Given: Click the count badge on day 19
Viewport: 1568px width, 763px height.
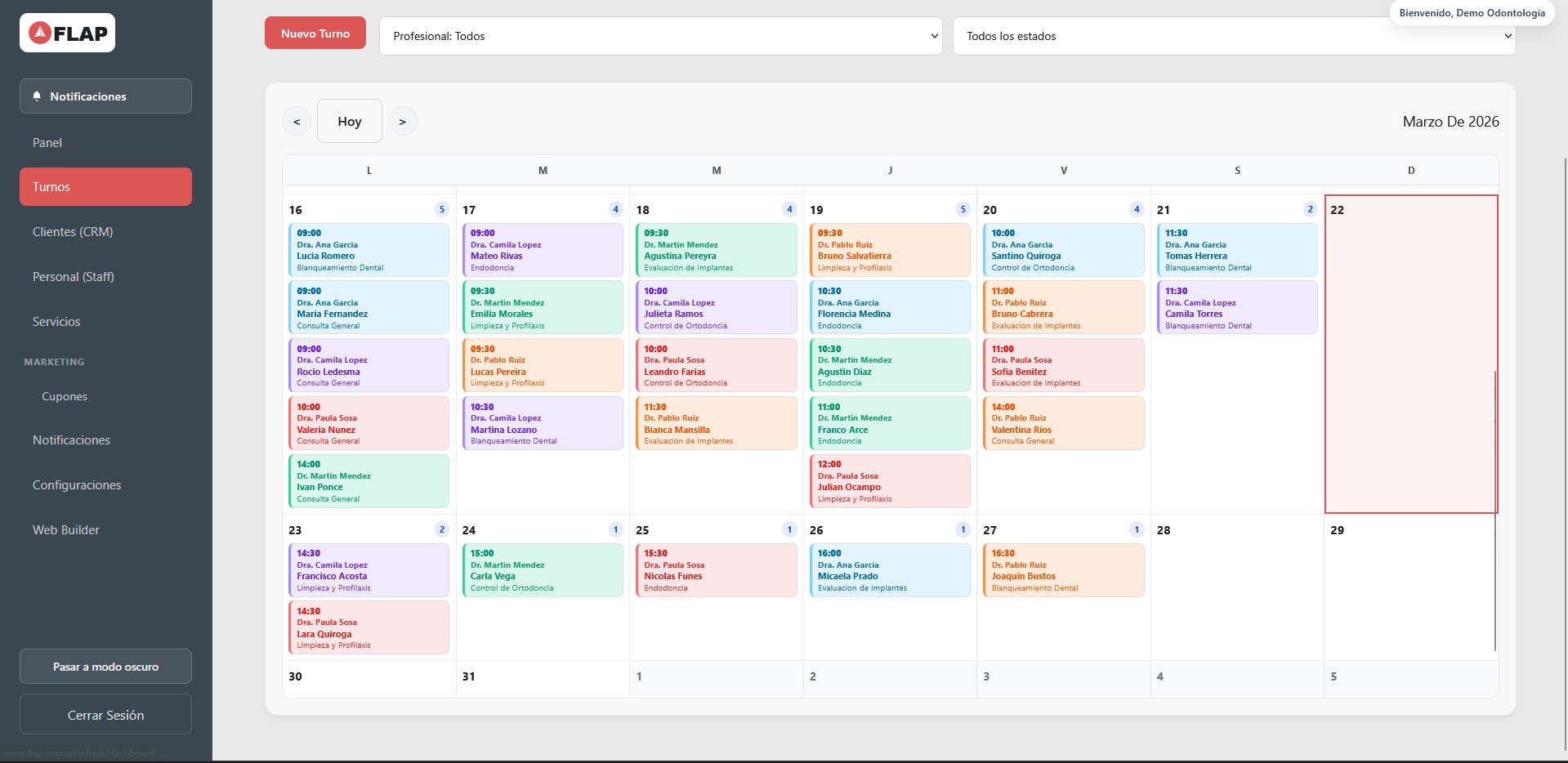Looking at the screenshot, I should (x=963, y=209).
